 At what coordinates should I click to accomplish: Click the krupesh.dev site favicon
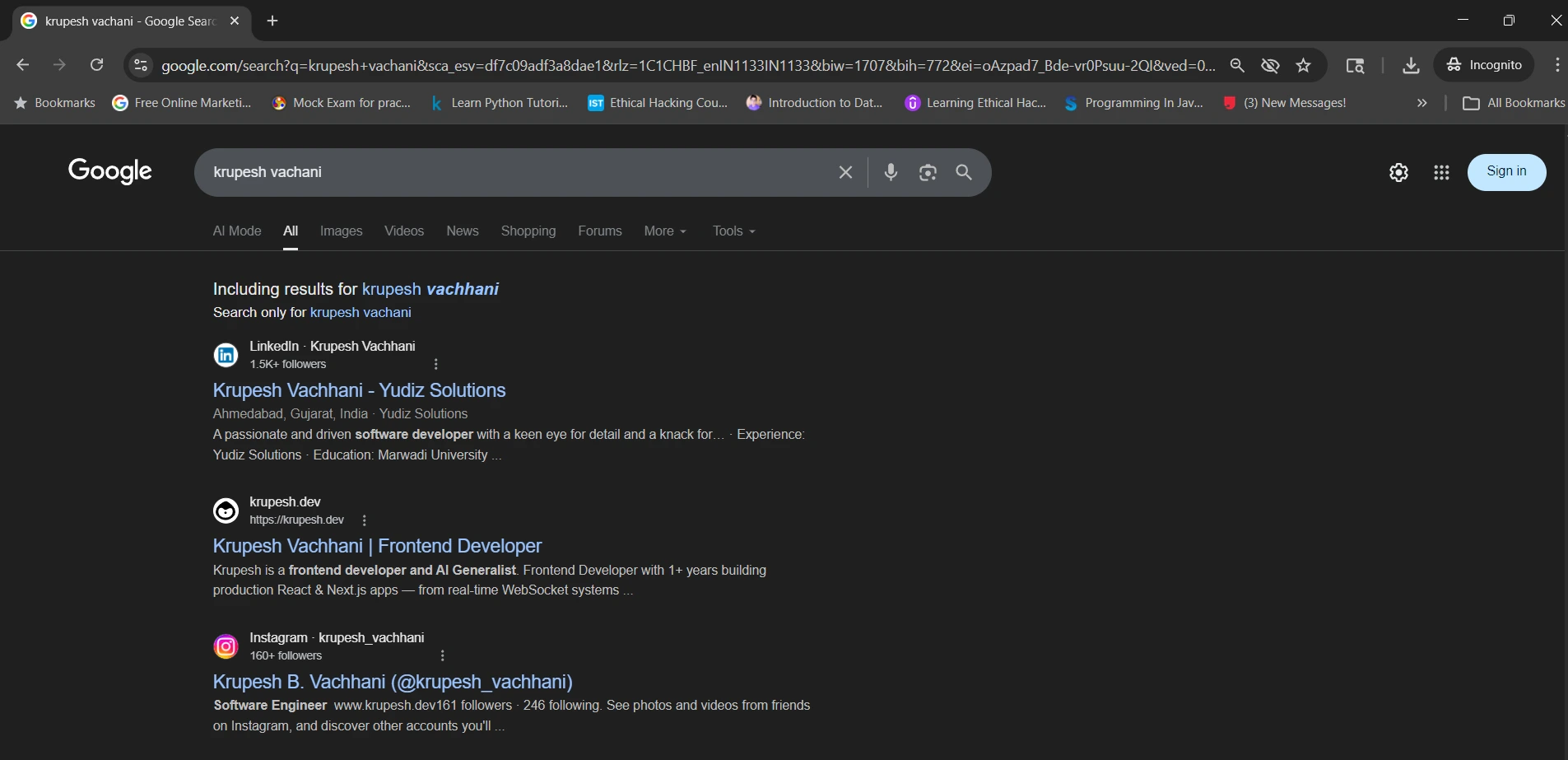pyautogui.click(x=226, y=511)
